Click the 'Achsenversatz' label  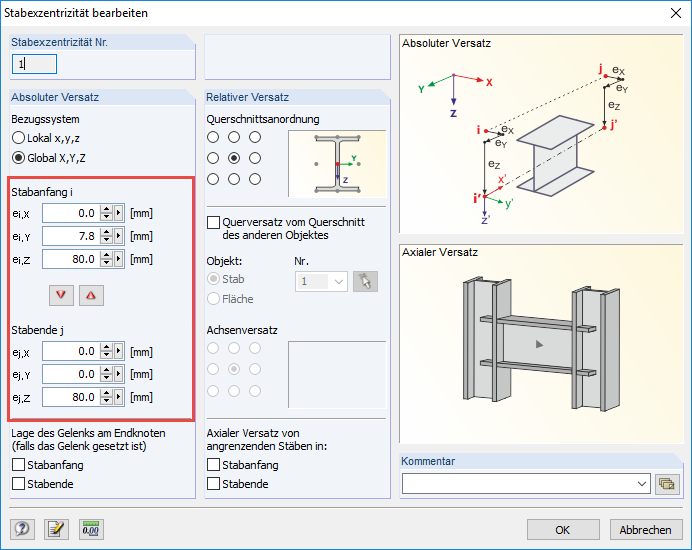click(242, 330)
